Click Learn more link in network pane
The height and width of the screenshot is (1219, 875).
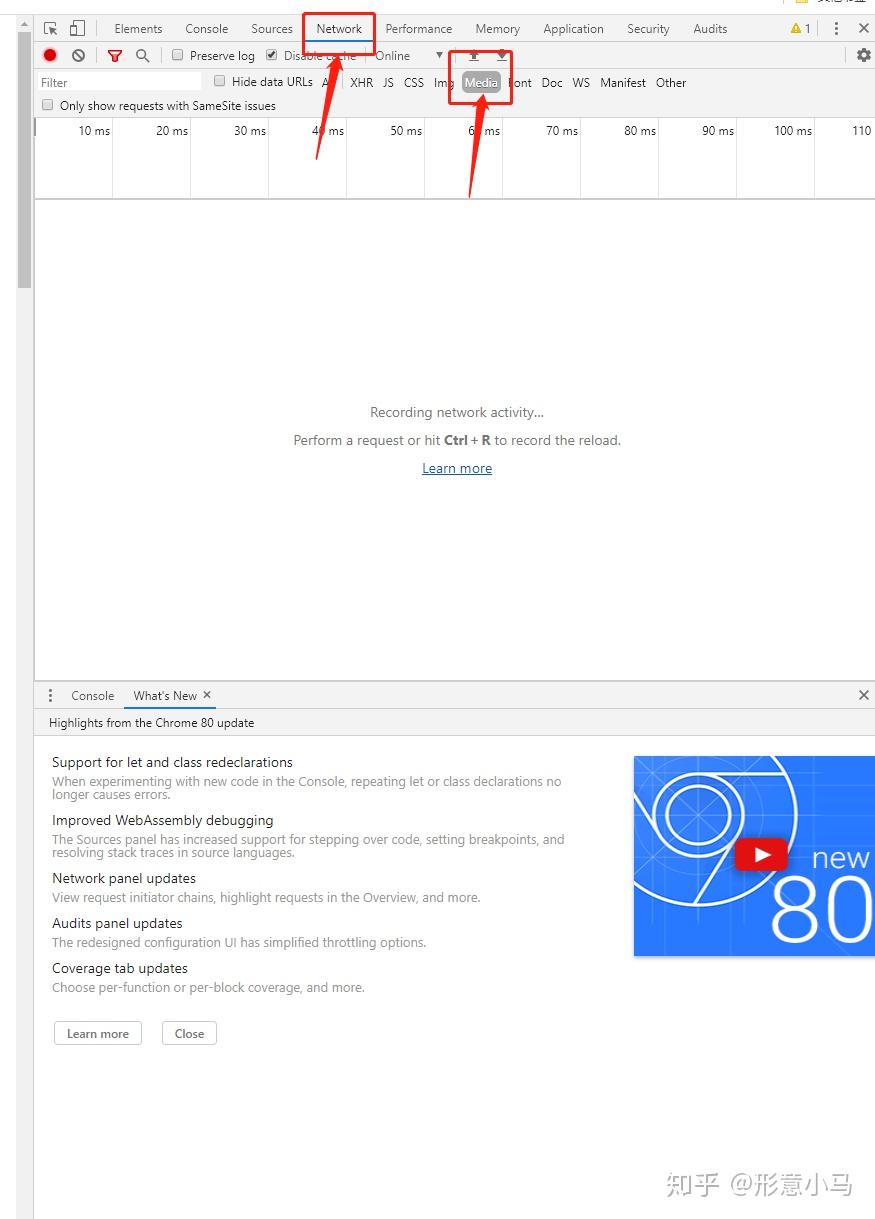[457, 468]
